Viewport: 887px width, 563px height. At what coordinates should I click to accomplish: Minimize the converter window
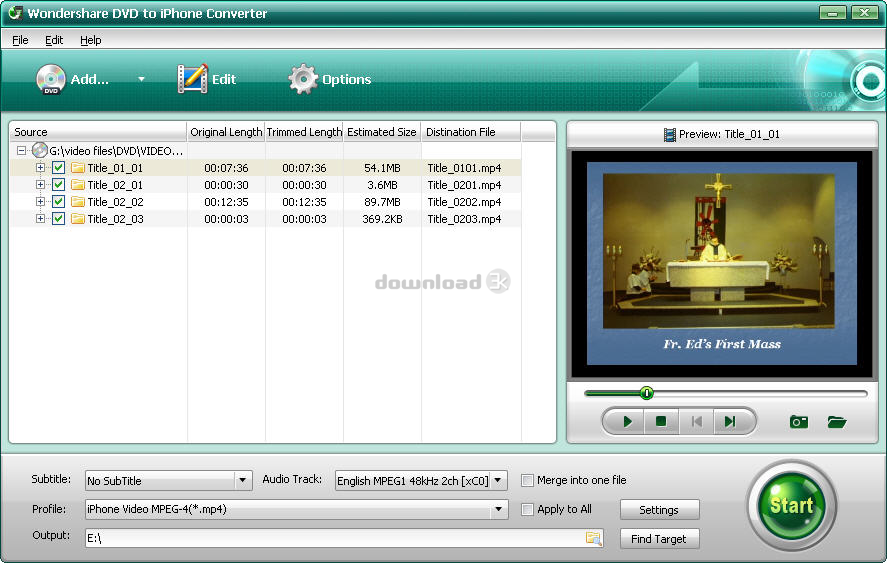[833, 12]
